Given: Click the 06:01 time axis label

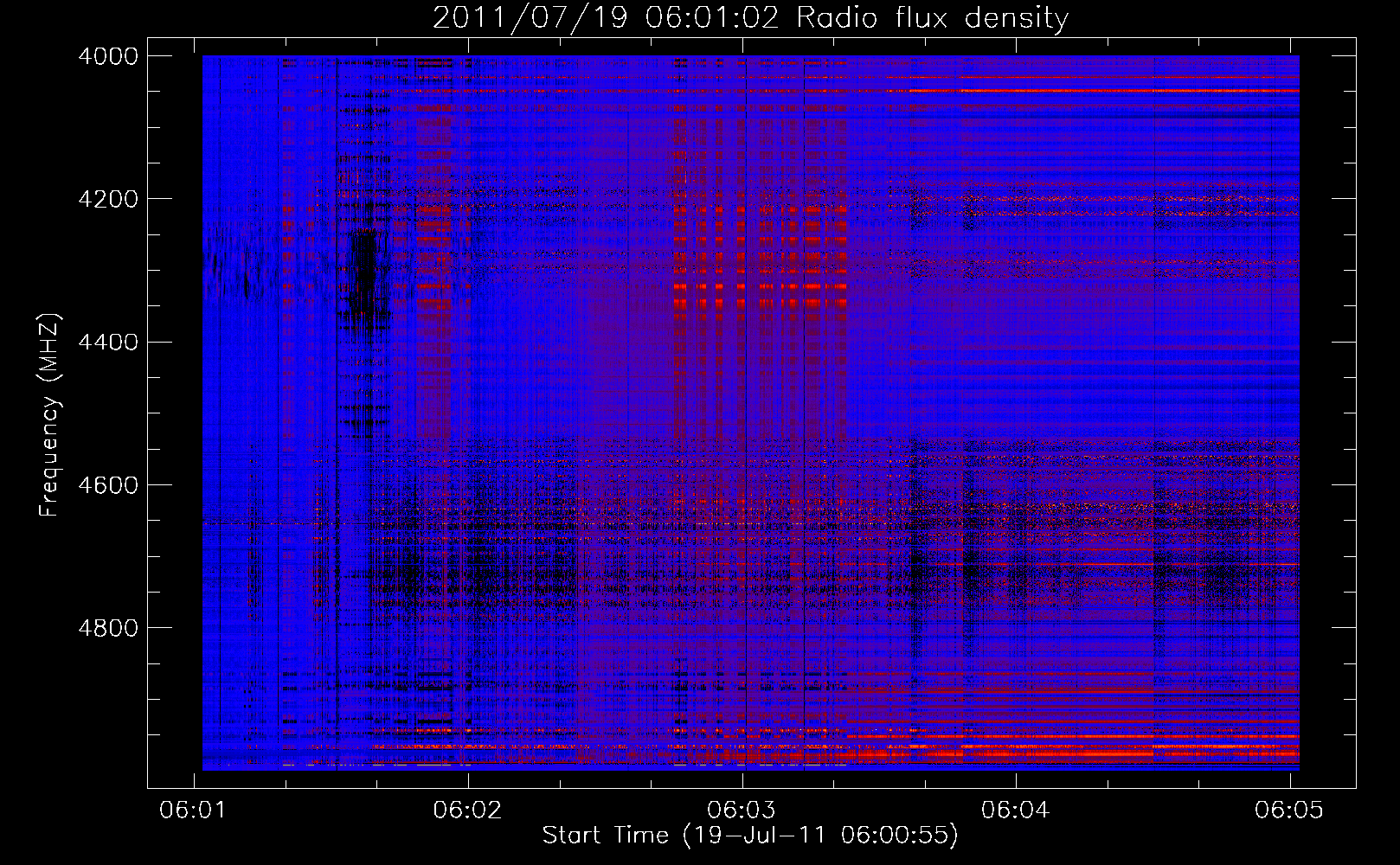Looking at the screenshot, I should click(195, 810).
